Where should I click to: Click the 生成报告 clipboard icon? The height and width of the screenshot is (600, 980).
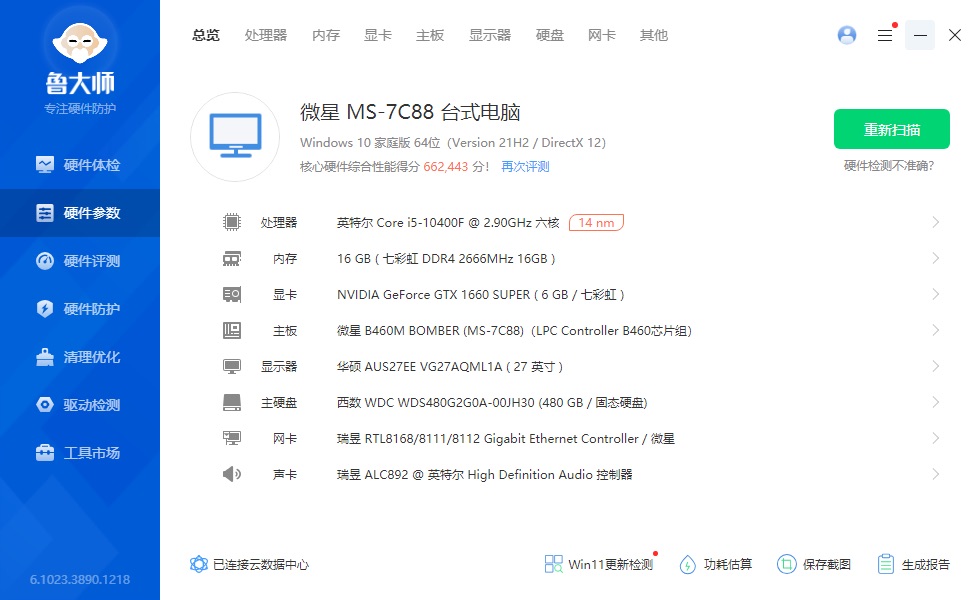point(885,564)
